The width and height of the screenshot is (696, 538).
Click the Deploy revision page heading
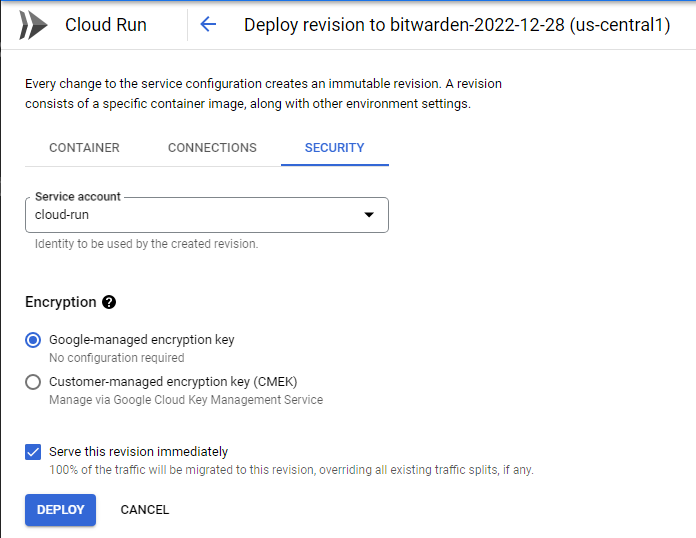pos(456,25)
